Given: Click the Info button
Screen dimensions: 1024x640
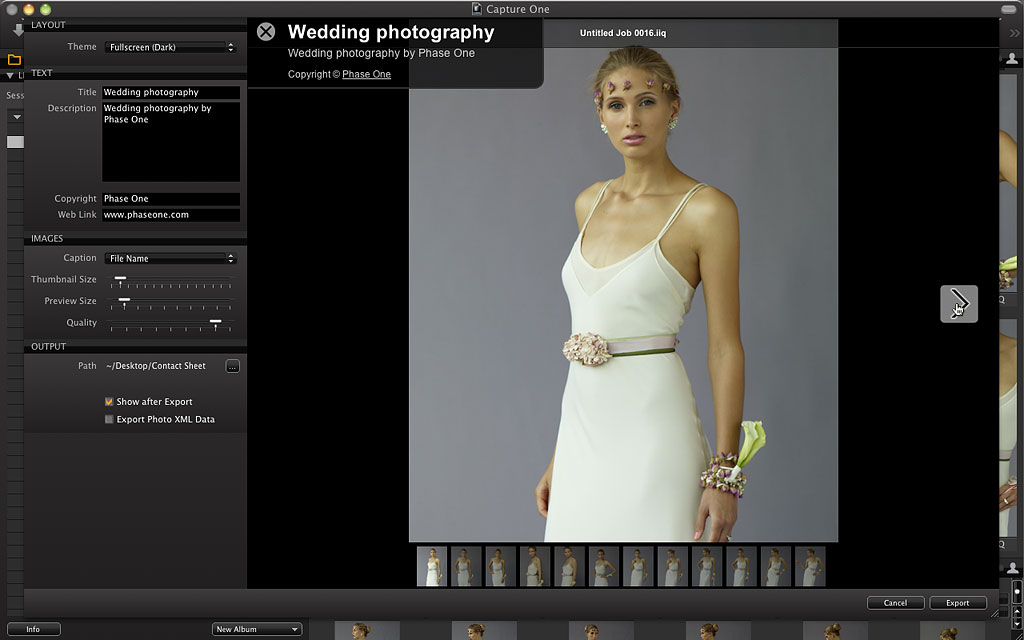Looking at the screenshot, I should [x=33, y=629].
